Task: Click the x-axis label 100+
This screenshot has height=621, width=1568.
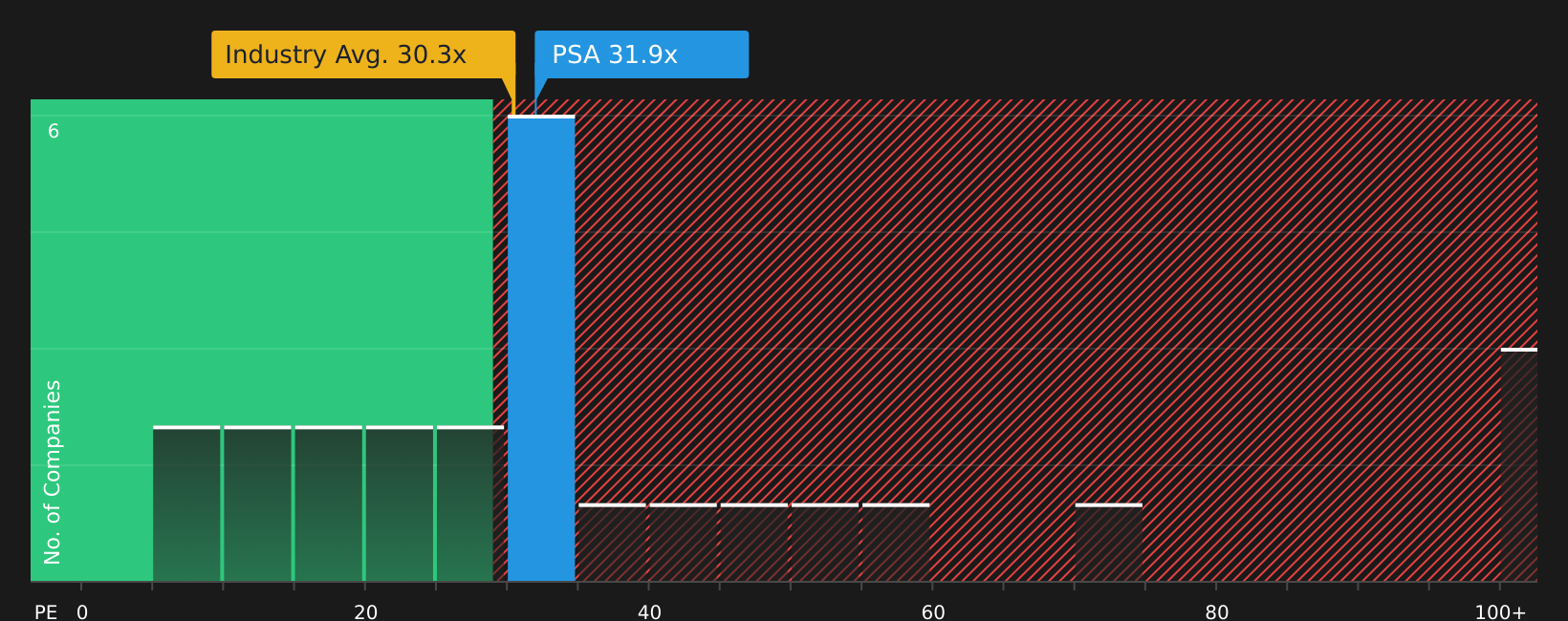Action: 1500,612
